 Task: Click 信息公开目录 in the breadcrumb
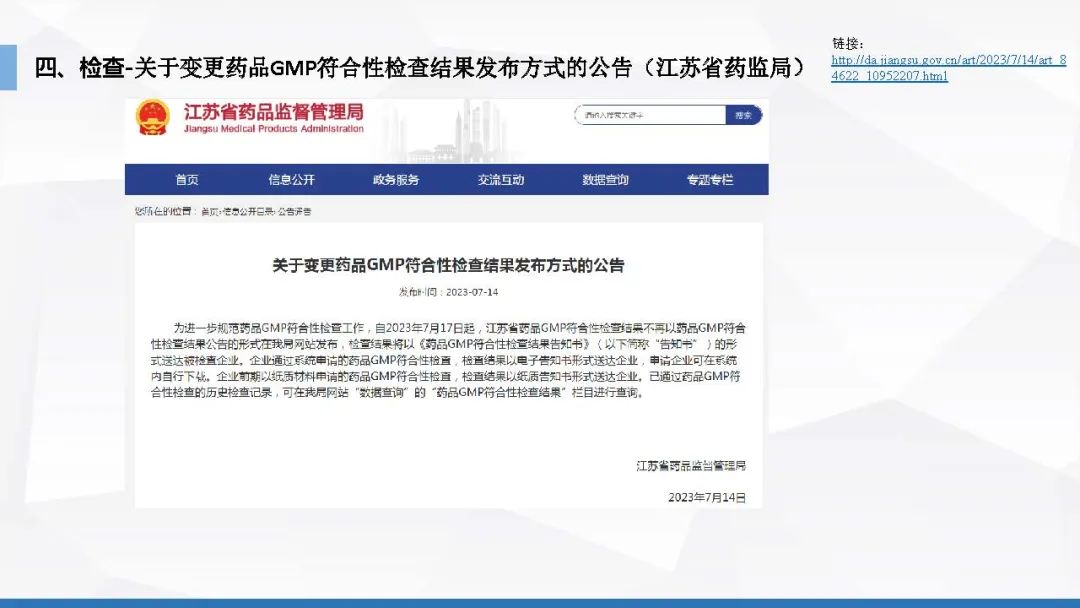(x=247, y=212)
